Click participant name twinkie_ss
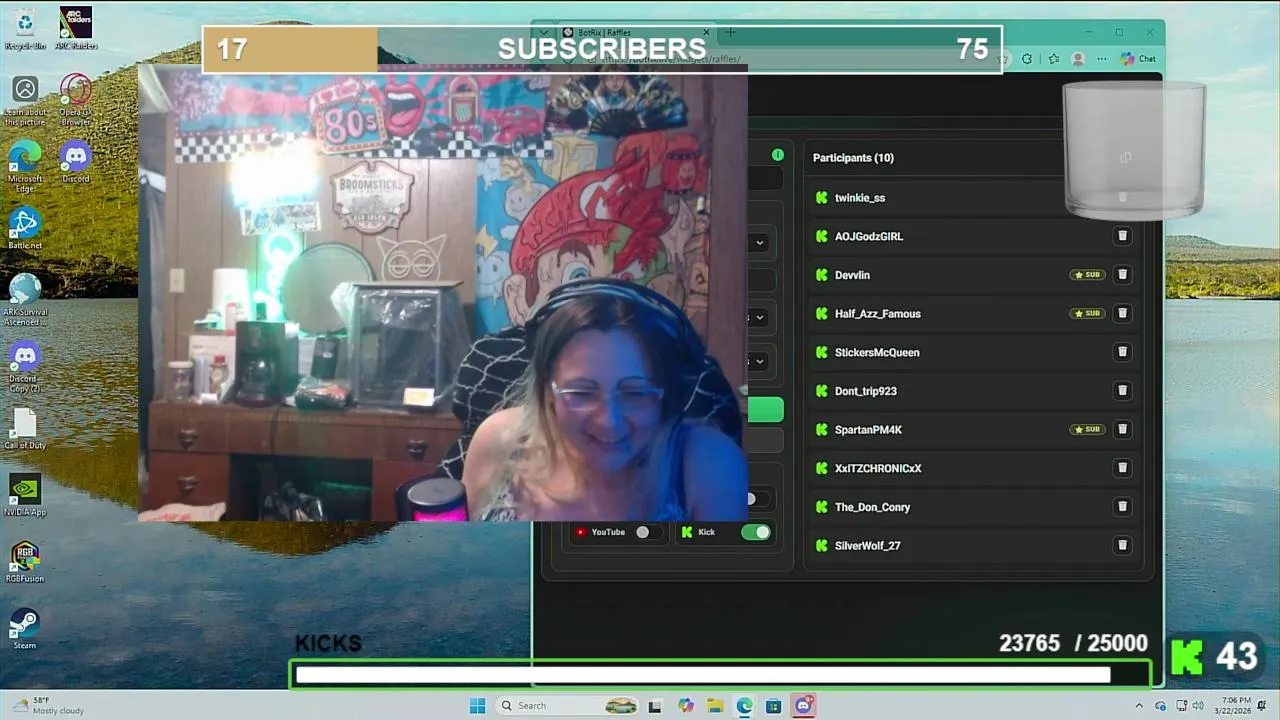The image size is (1280, 720). 860,198
